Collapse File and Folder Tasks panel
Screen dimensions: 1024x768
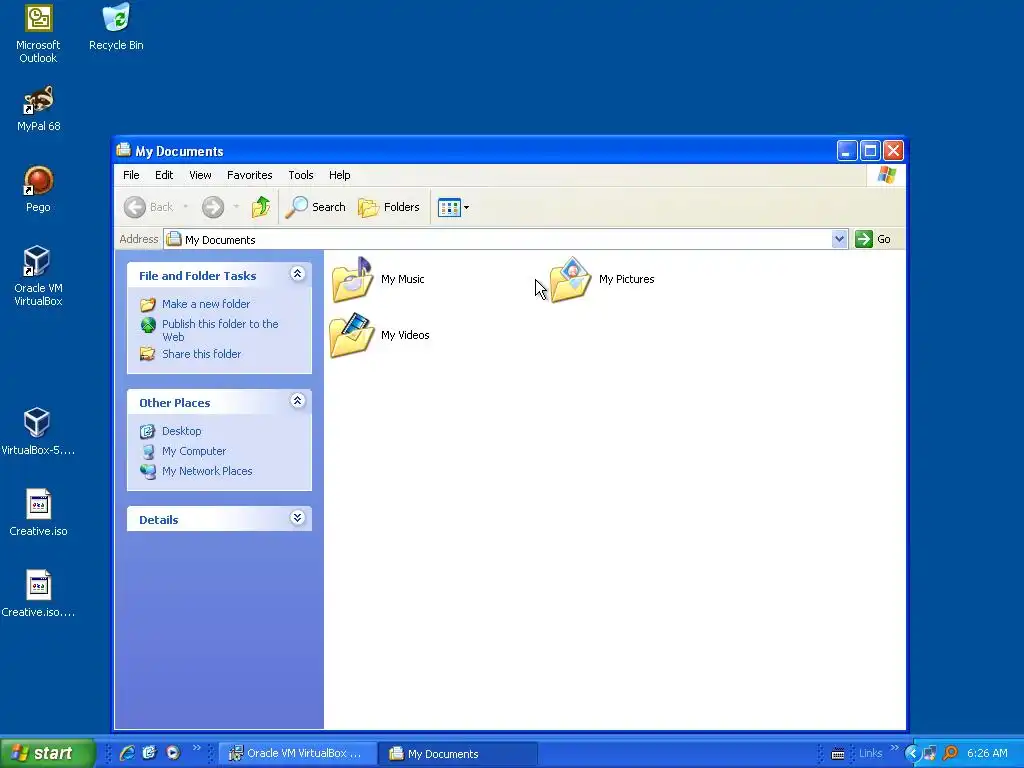297,274
